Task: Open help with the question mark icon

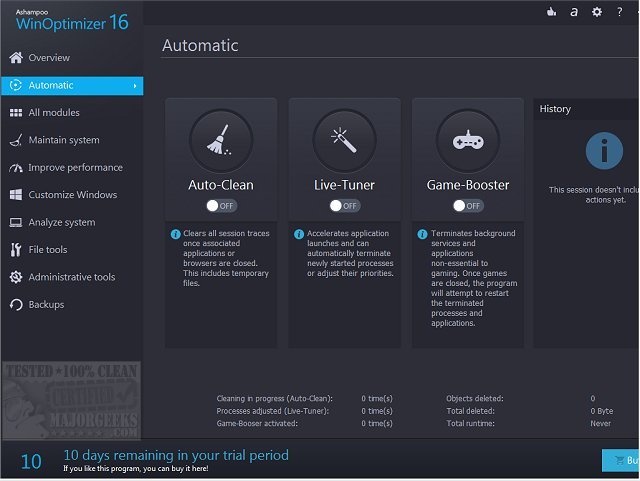Action: click(x=620, y=12)
